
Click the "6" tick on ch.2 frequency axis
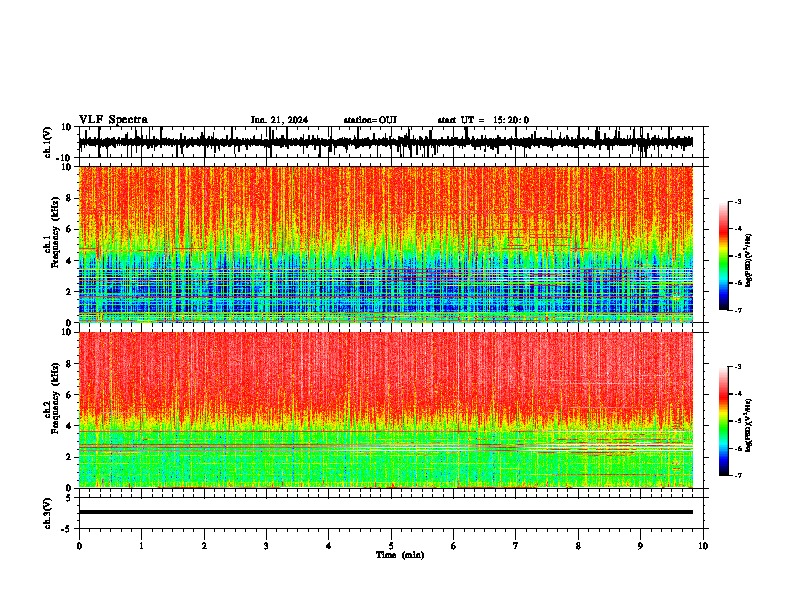(x=69, y=395)
